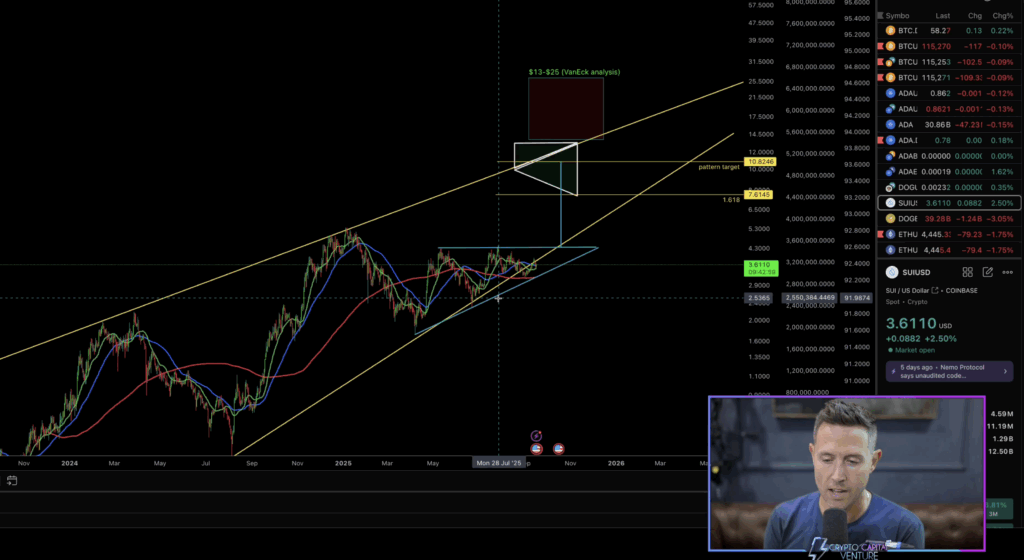This screenshot has height=560, width=1024.
Task: Open the note edit icon beside SUIUSD
Action: tap(988, 272)
